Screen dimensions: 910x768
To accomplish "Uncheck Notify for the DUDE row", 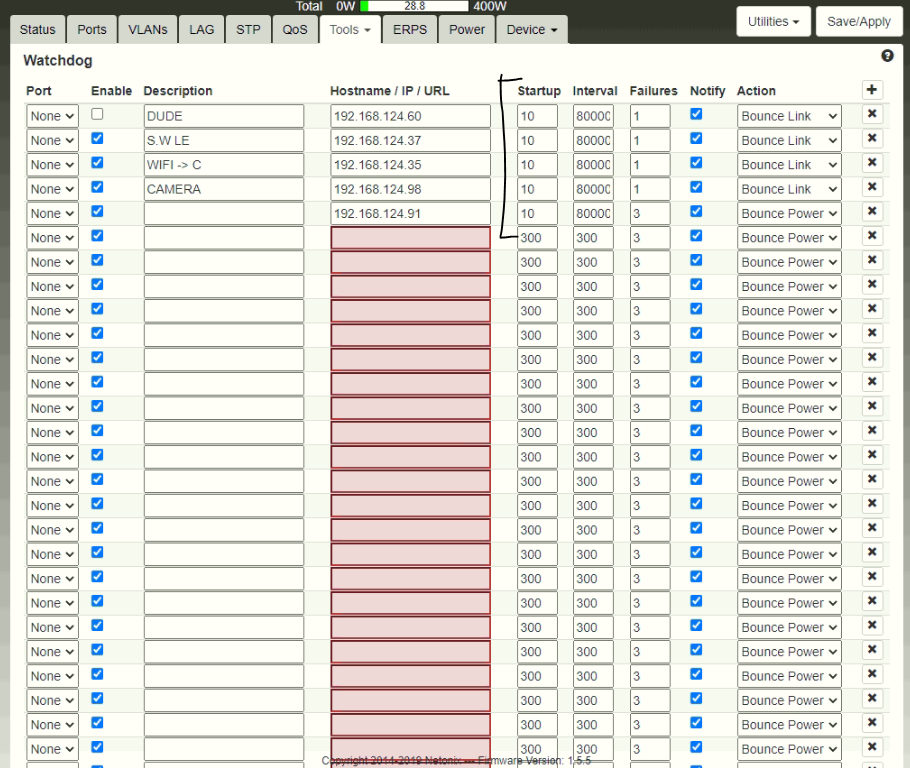I will pos(696,114).
